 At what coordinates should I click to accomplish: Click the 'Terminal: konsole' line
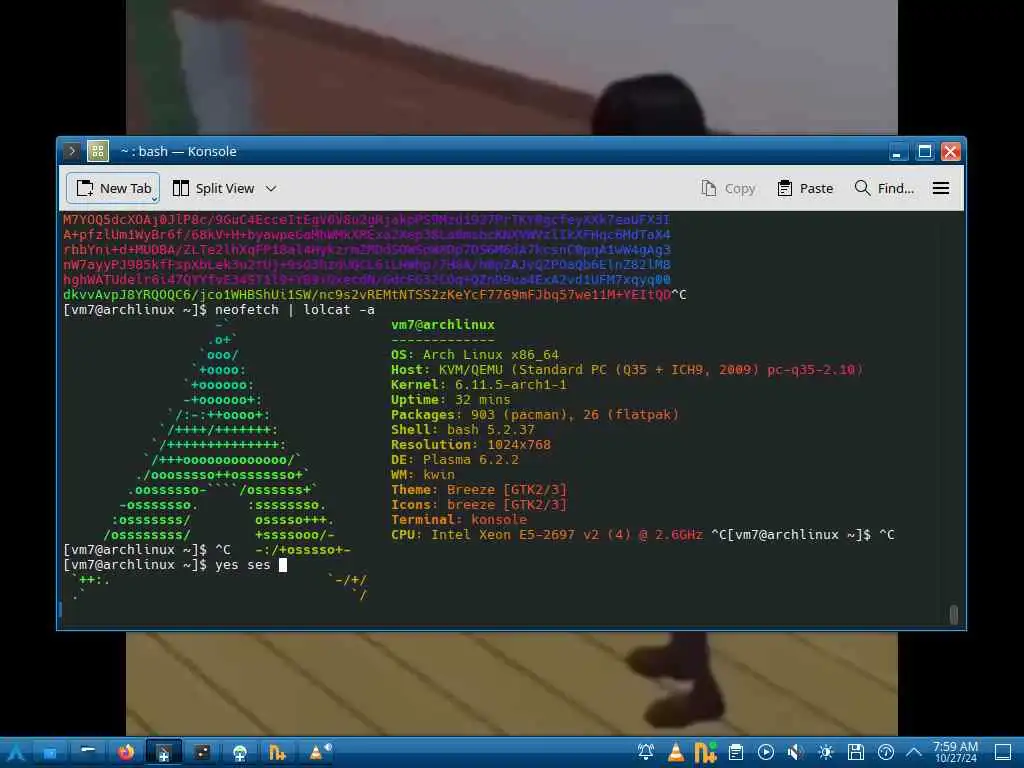pos(458,520)
